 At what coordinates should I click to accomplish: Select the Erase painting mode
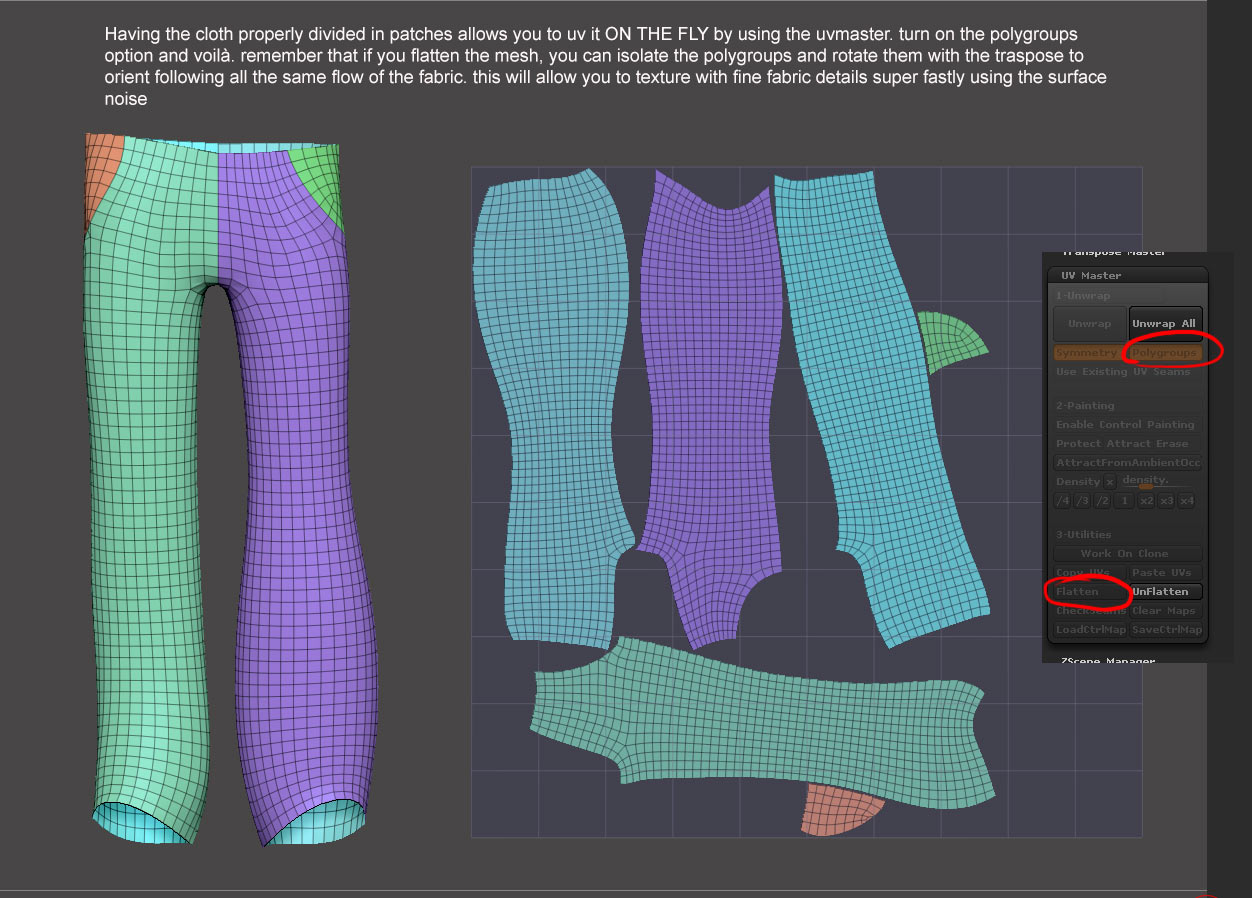click(x=1171, y=444)
